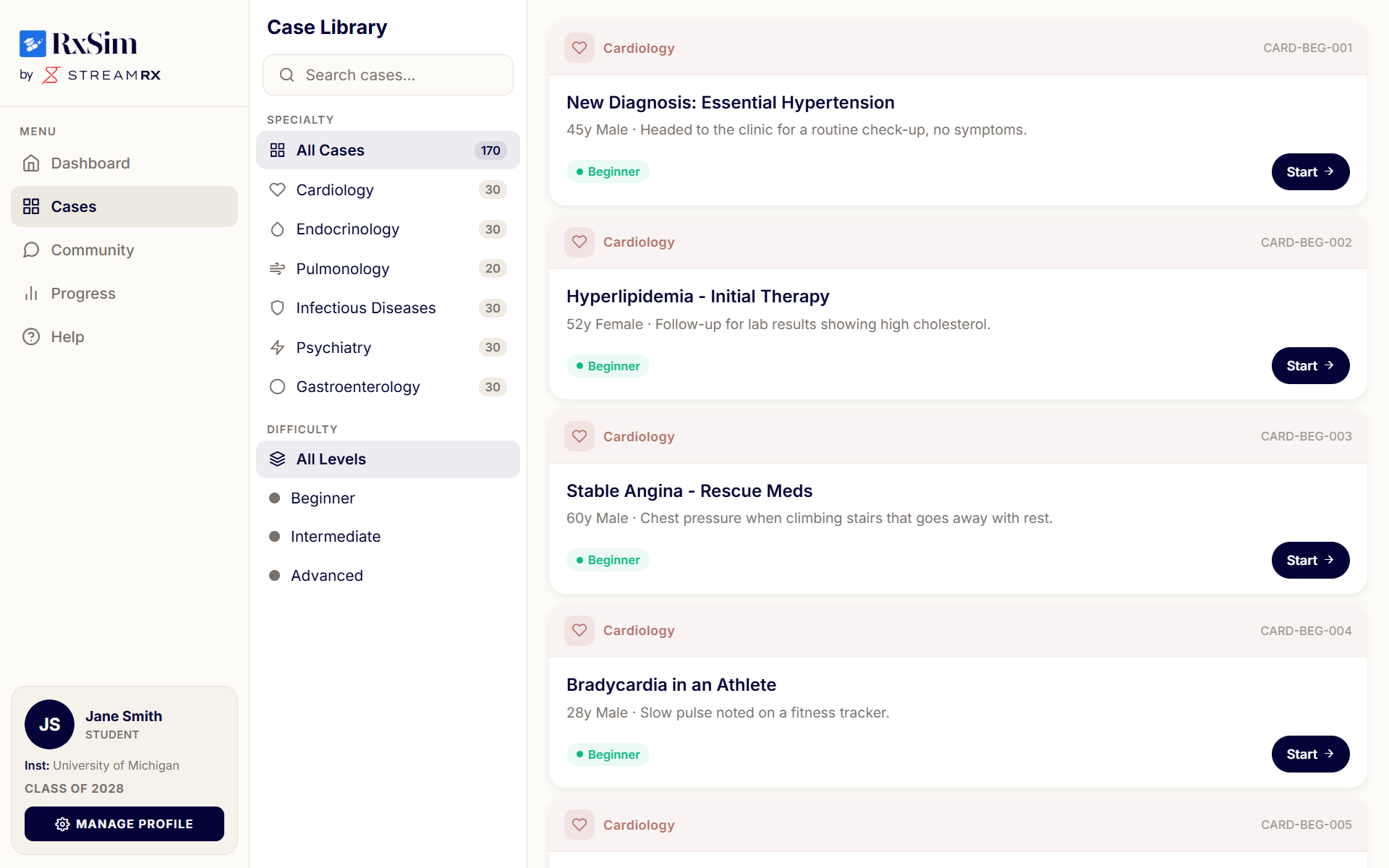Click the All Levels layers icon

click(278, 459)
